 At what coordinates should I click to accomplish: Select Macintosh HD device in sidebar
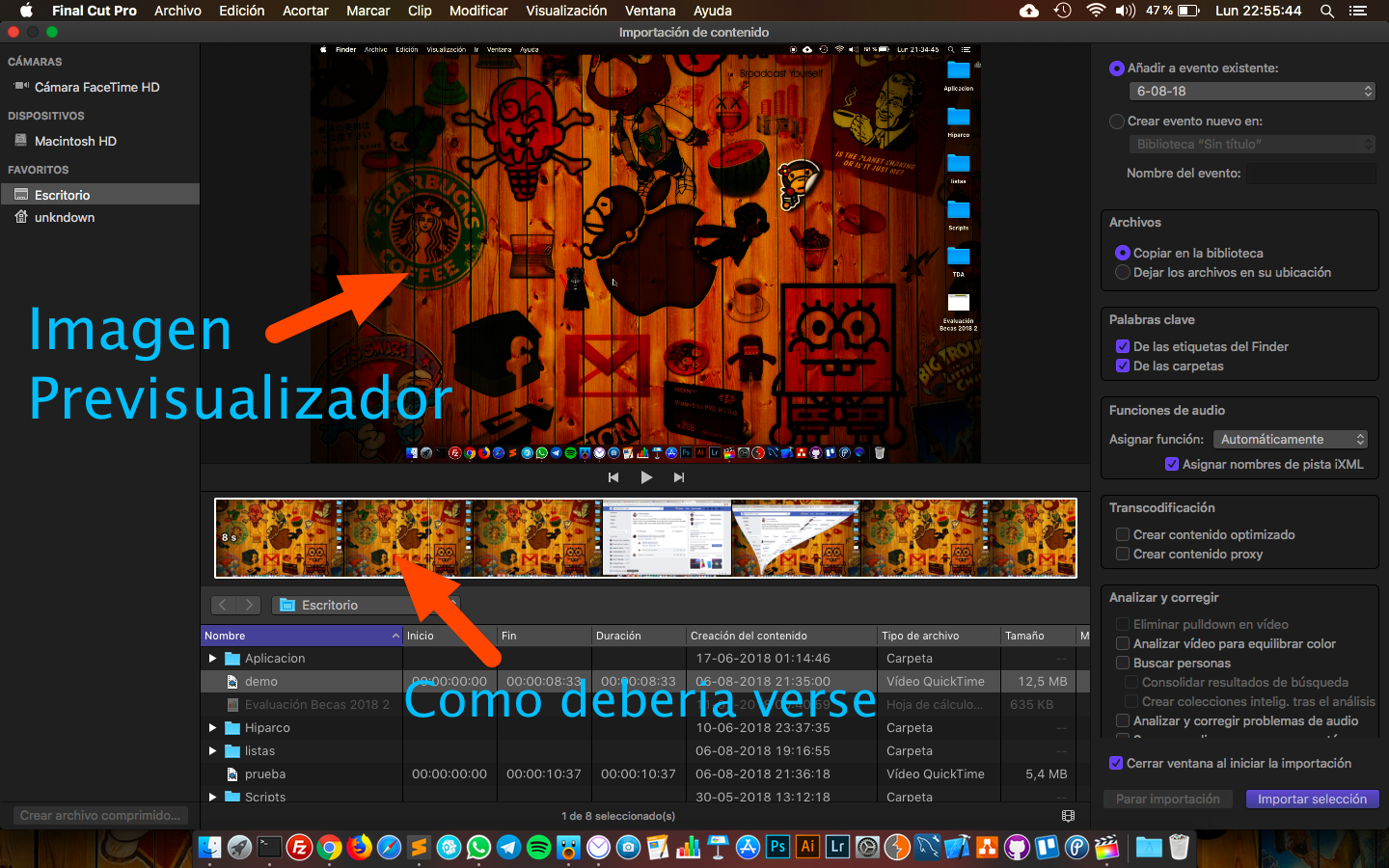click(x=75, y=141)
